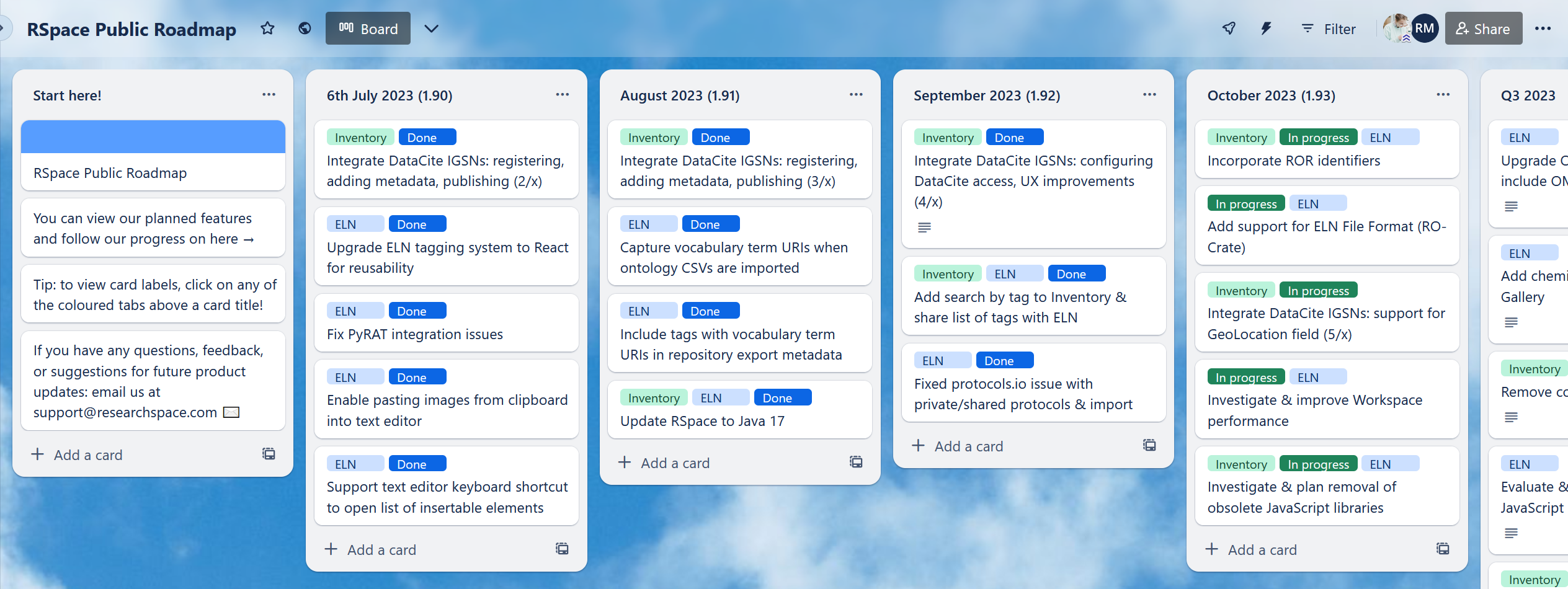
Task: Click Done label on protocols.io issue card
Action: (x=1005, y=360)
